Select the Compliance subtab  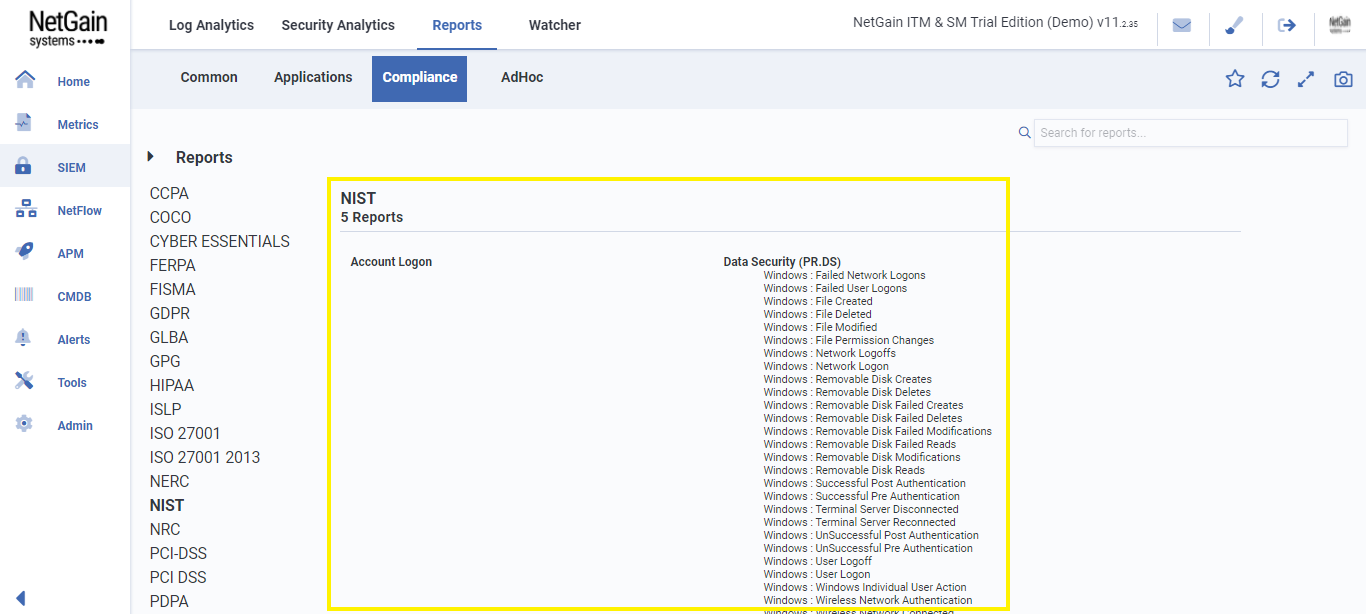(420, 78)
